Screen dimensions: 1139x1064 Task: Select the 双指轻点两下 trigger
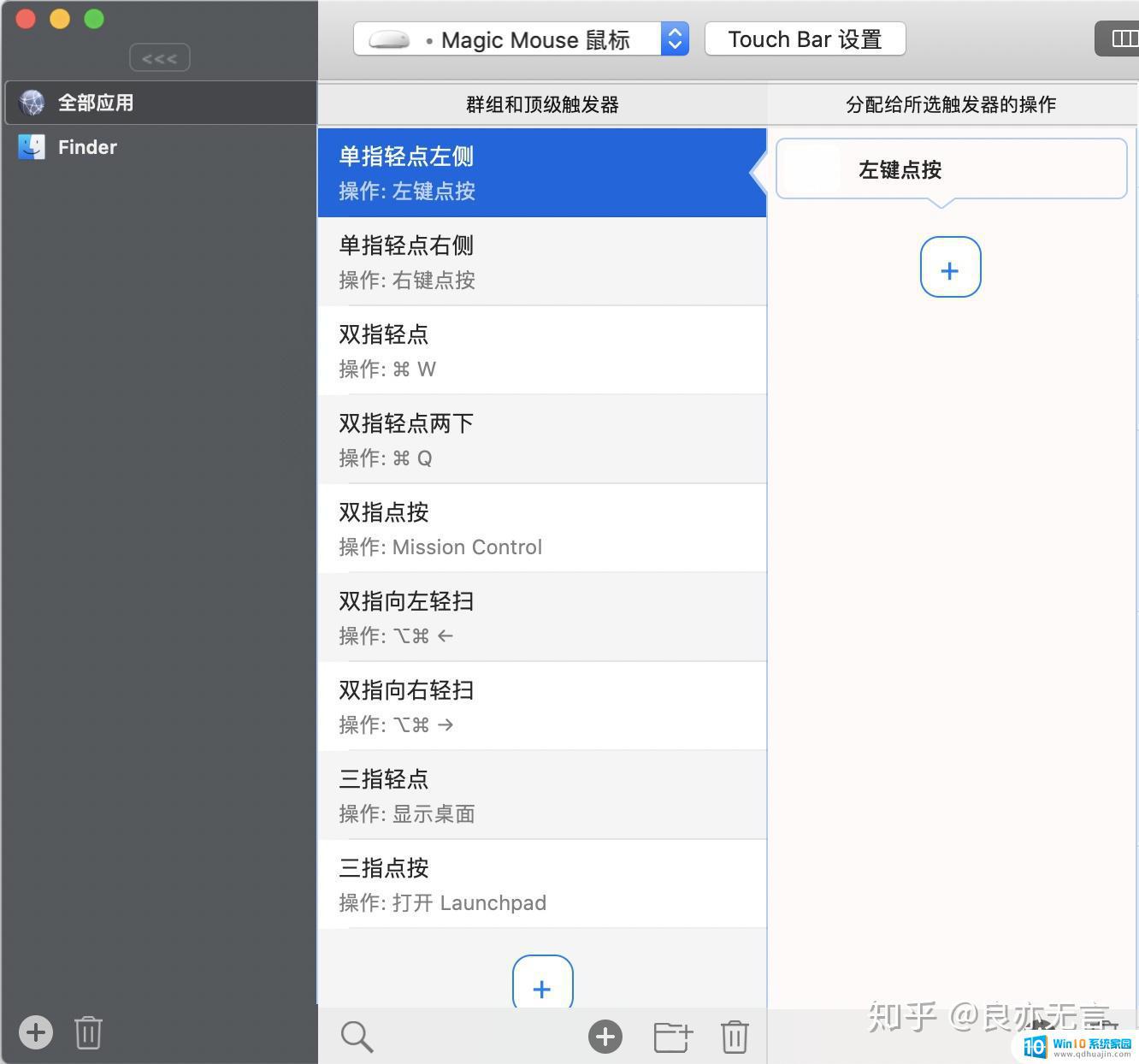click(541, 440)
